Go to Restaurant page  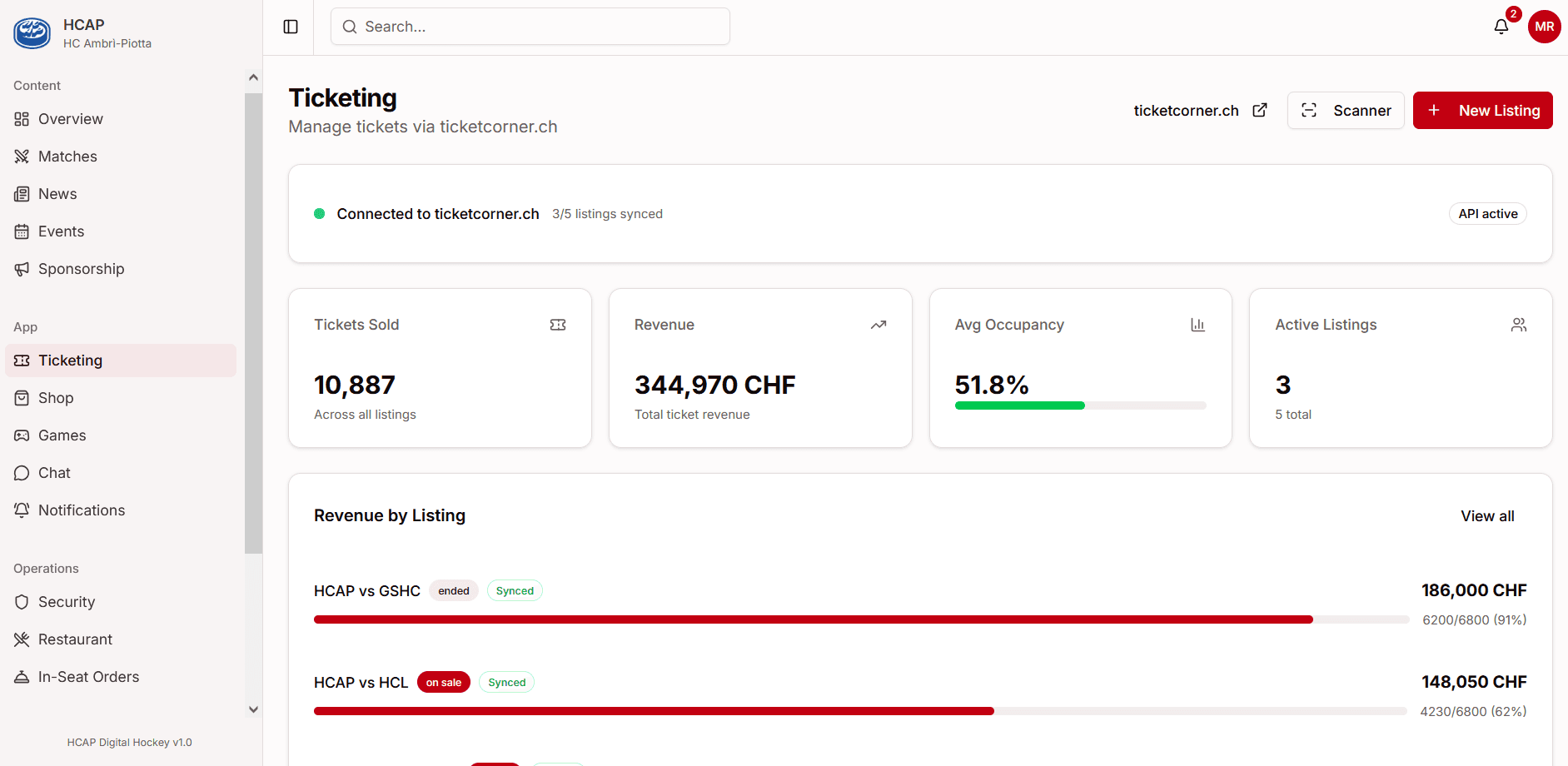point(121,639)
